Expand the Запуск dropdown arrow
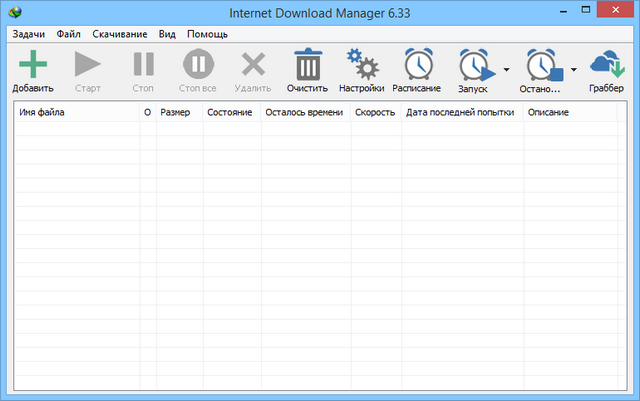640x401 pixels. coord(506,70)
